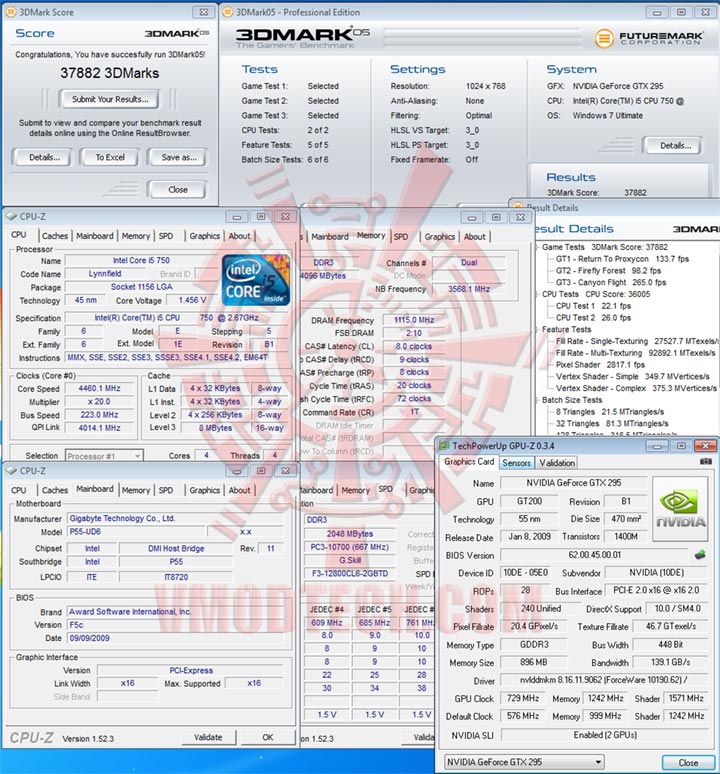Select the Game Tests tree node

tap(563, 247)
